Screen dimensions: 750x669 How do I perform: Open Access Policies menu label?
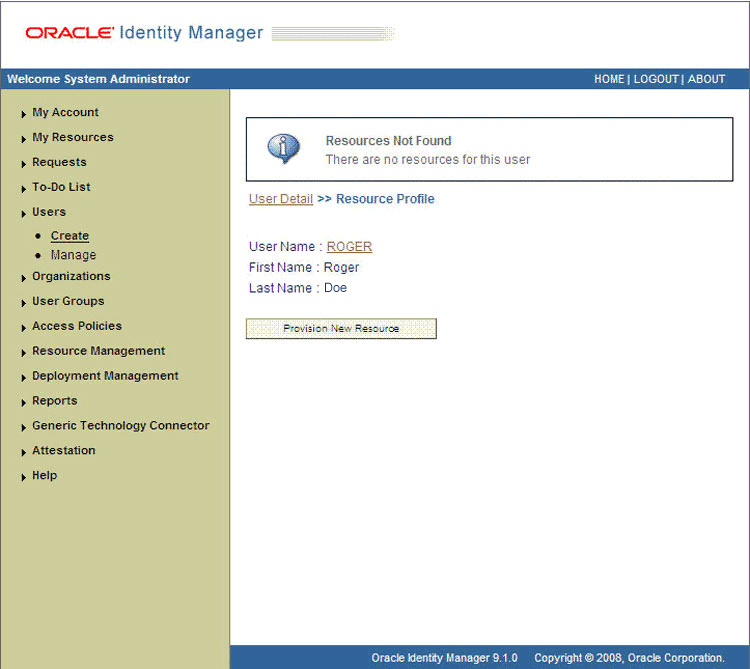77,326
